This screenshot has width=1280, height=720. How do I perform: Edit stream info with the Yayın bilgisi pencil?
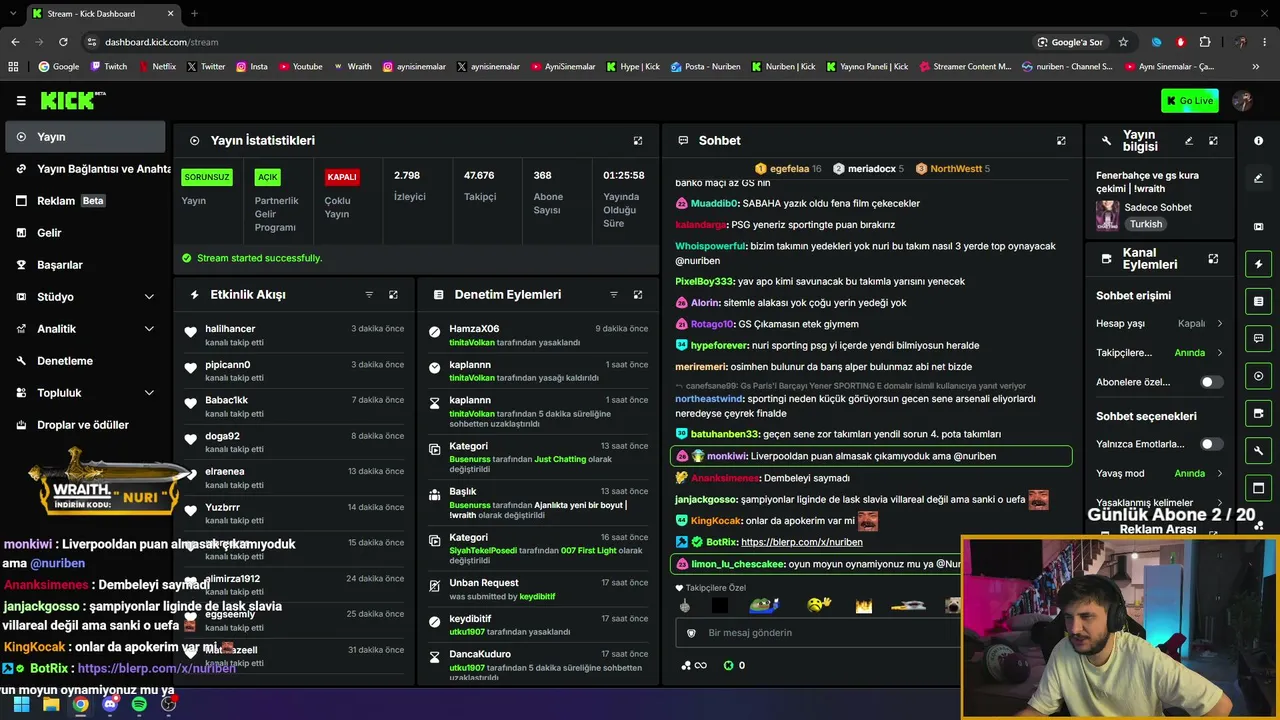[1189, 141]
